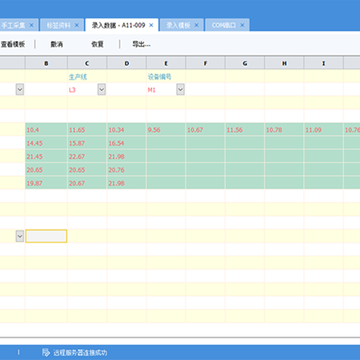360x360 pixels.
Task: Open the 生产线 L3 dropdown arrow
Action: click(x=102, y=89)
